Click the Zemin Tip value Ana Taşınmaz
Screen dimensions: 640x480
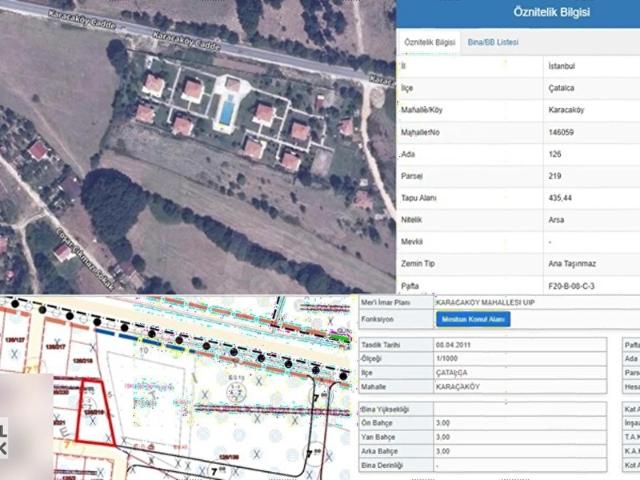[x=572, y=264]
